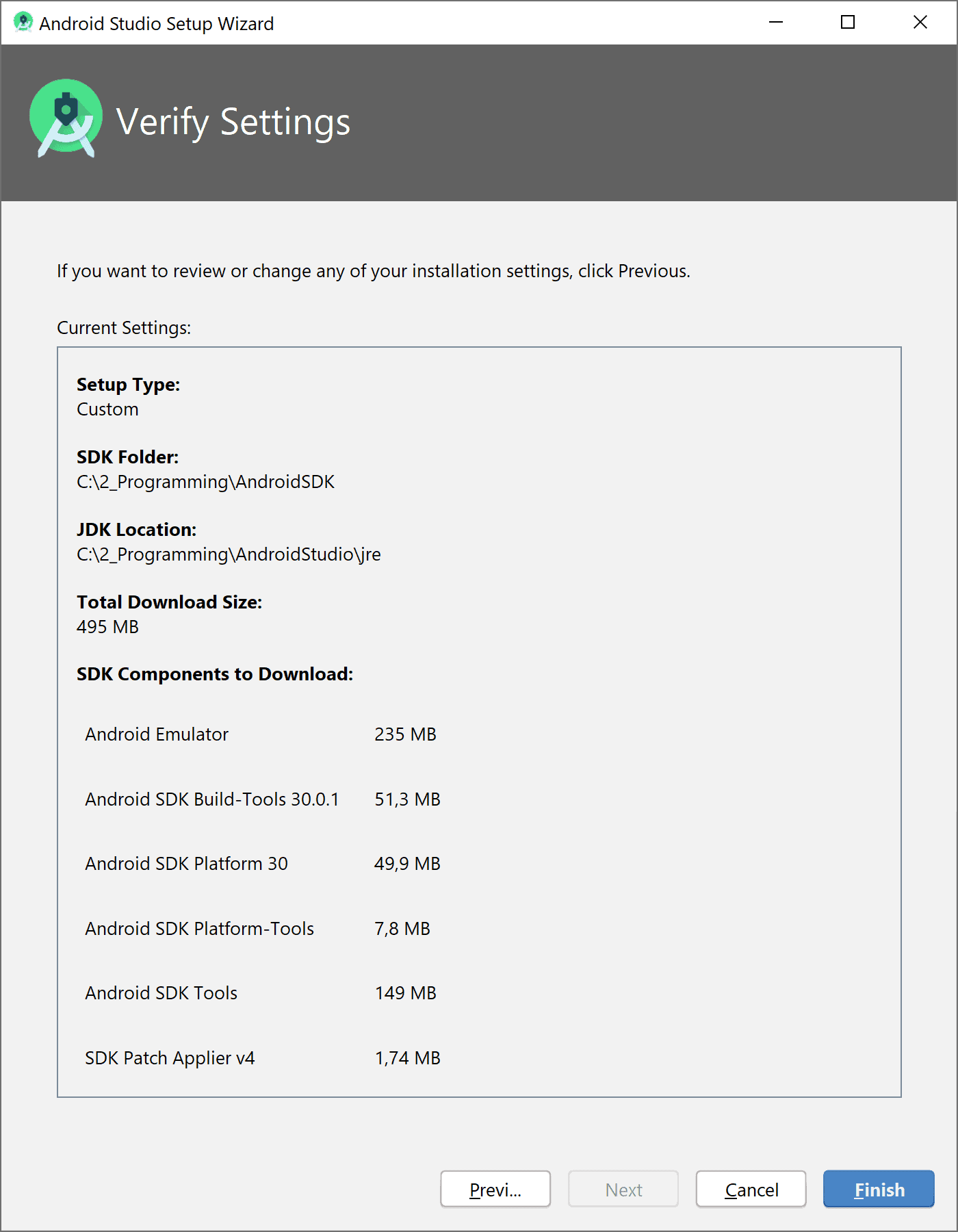Click the '149 MB' size value
This screenshot has width=958, height=1232.
[405, 993]
